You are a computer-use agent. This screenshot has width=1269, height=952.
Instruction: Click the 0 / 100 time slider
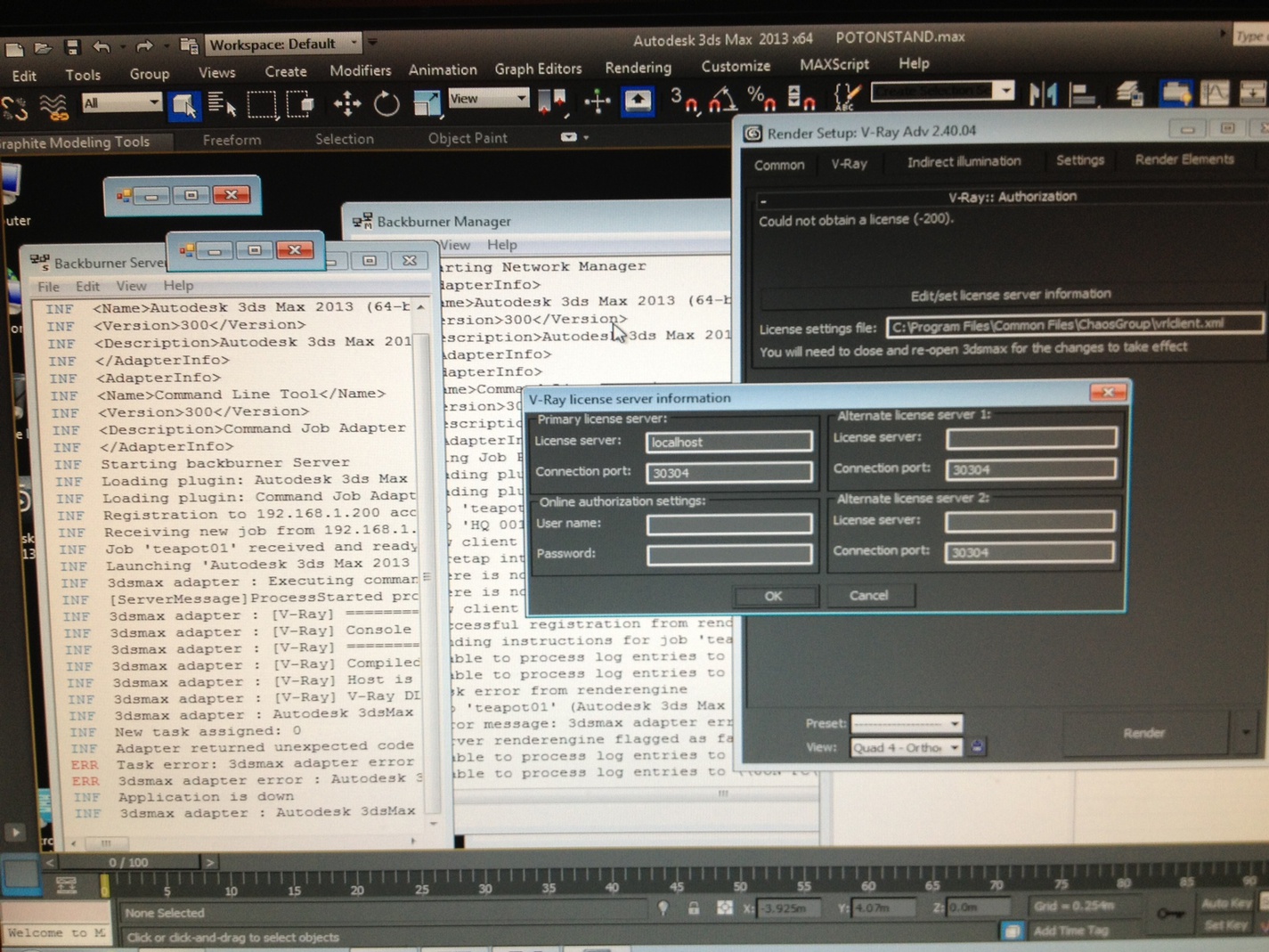(129, 862)
